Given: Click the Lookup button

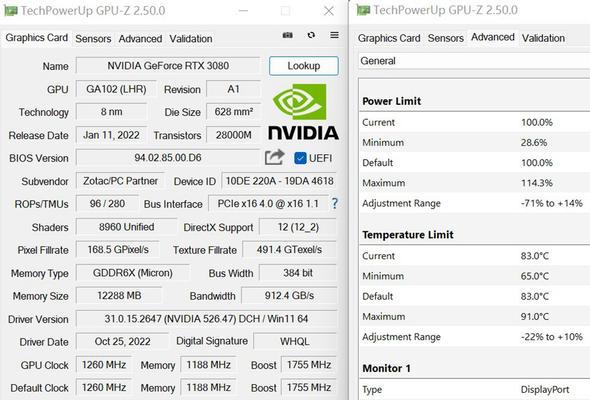Looking at the screenshot, I should click(x=304, y=66).
